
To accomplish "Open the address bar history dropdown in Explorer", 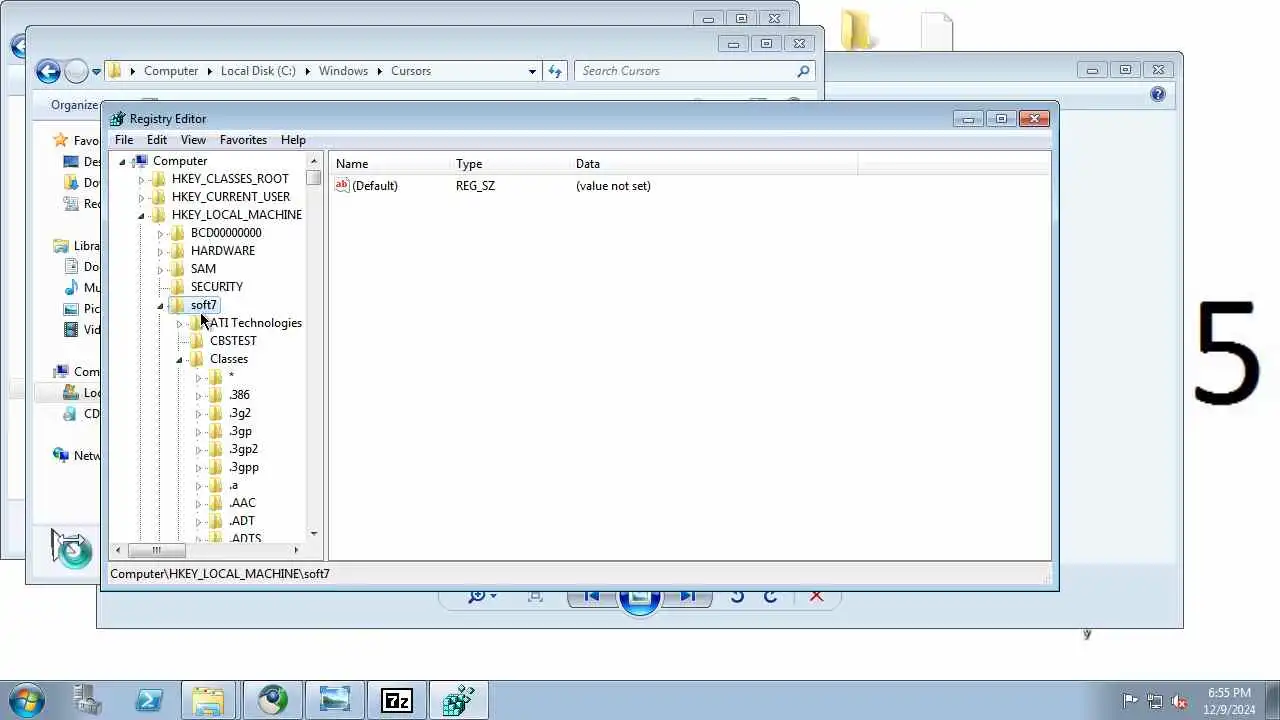I will 532,71.
